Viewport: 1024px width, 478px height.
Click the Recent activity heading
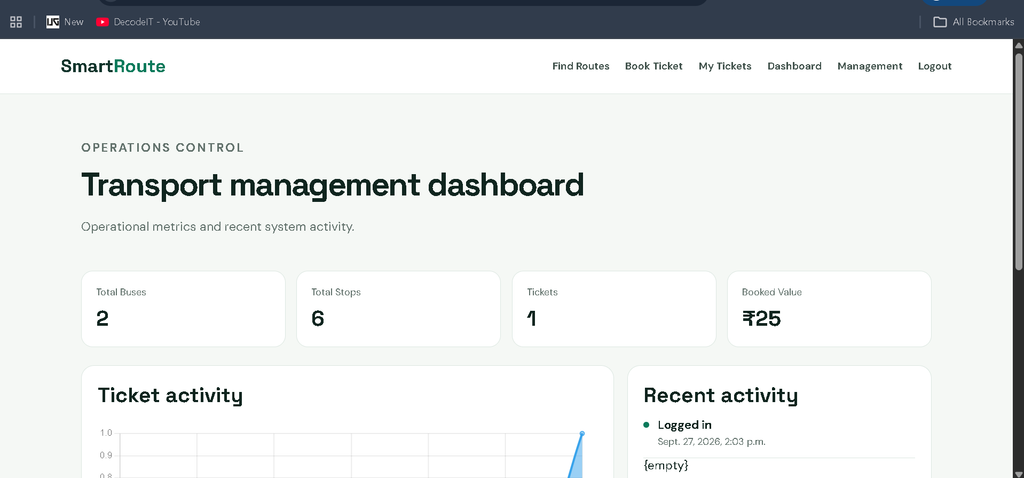coord(720,396)
